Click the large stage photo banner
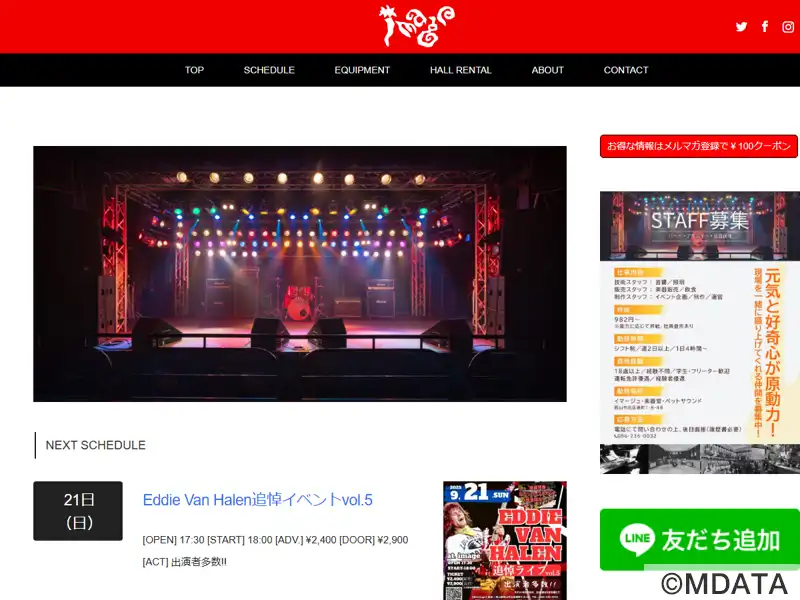 [x=300, y=274]
